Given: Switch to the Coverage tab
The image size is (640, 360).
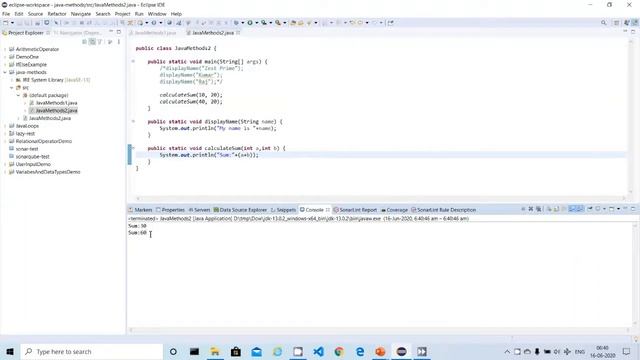Looking at the screenshot, I should 394,210.
